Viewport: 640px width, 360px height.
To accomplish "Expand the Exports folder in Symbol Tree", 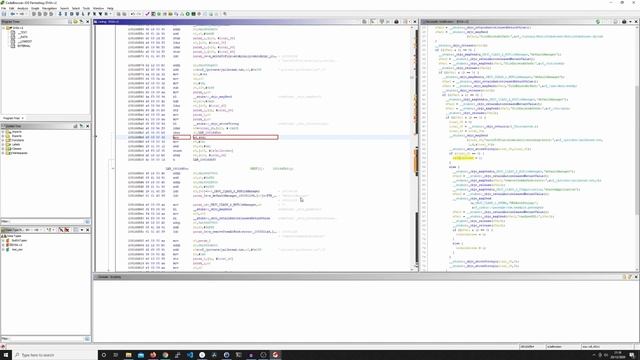I will click(3, 136).
